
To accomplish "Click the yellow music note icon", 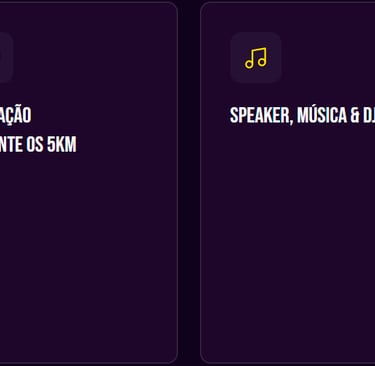I will tap(256, 58).
